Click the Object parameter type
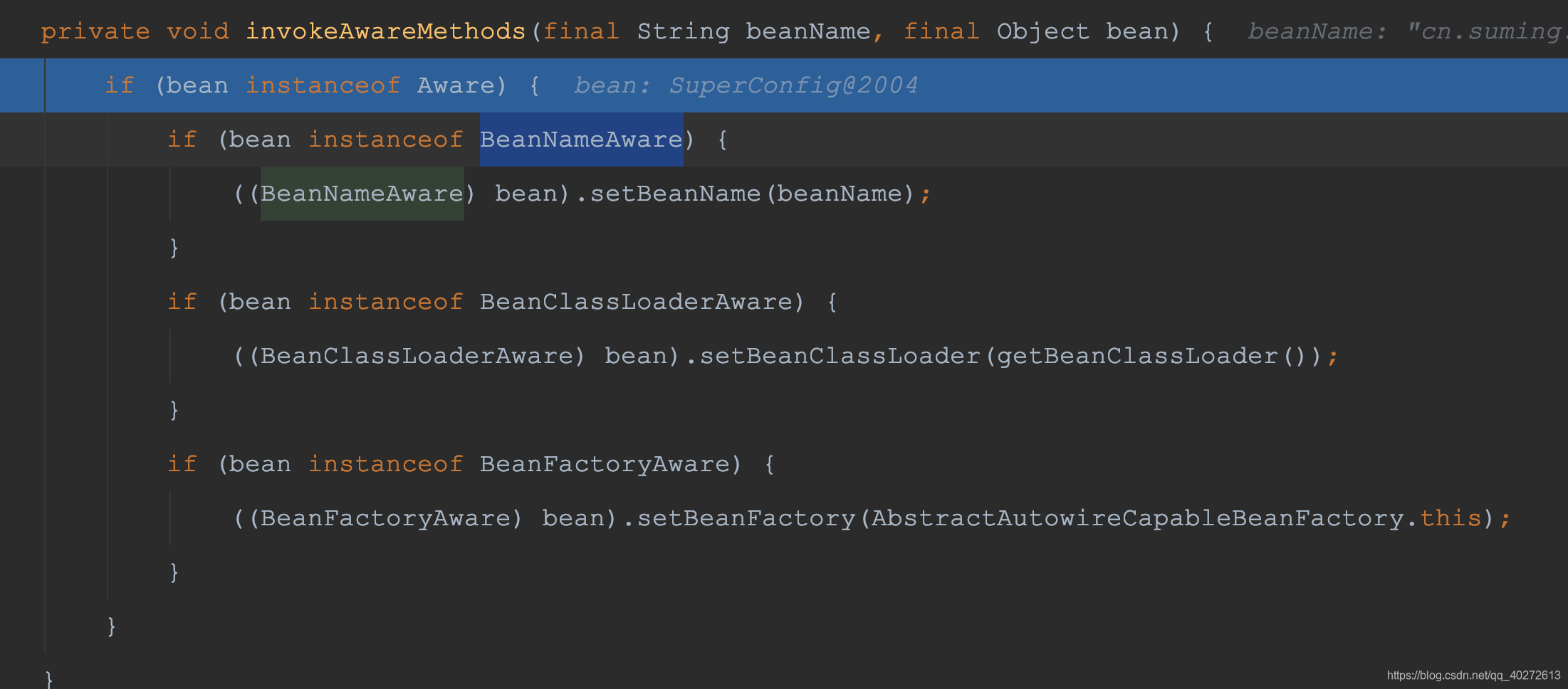The image size is (1568, 689). click(x=1042, y=31)
